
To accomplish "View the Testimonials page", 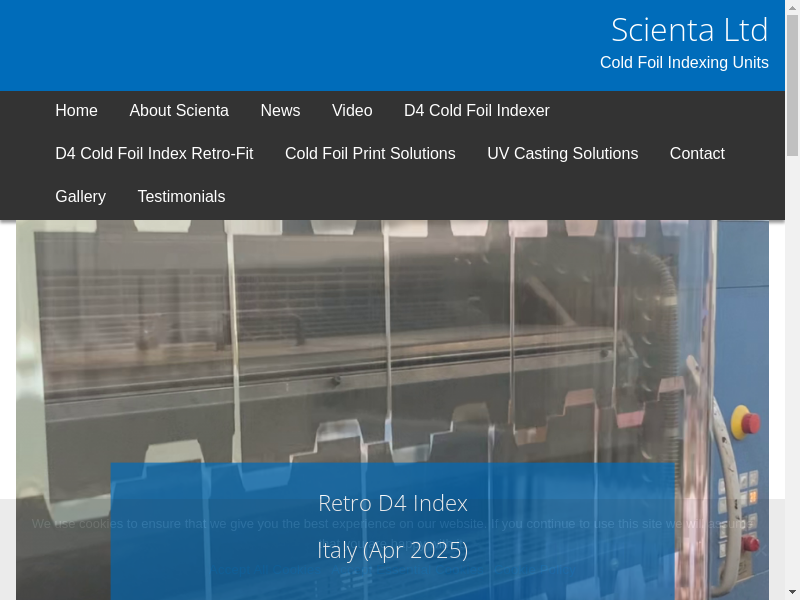I will 181,197.
